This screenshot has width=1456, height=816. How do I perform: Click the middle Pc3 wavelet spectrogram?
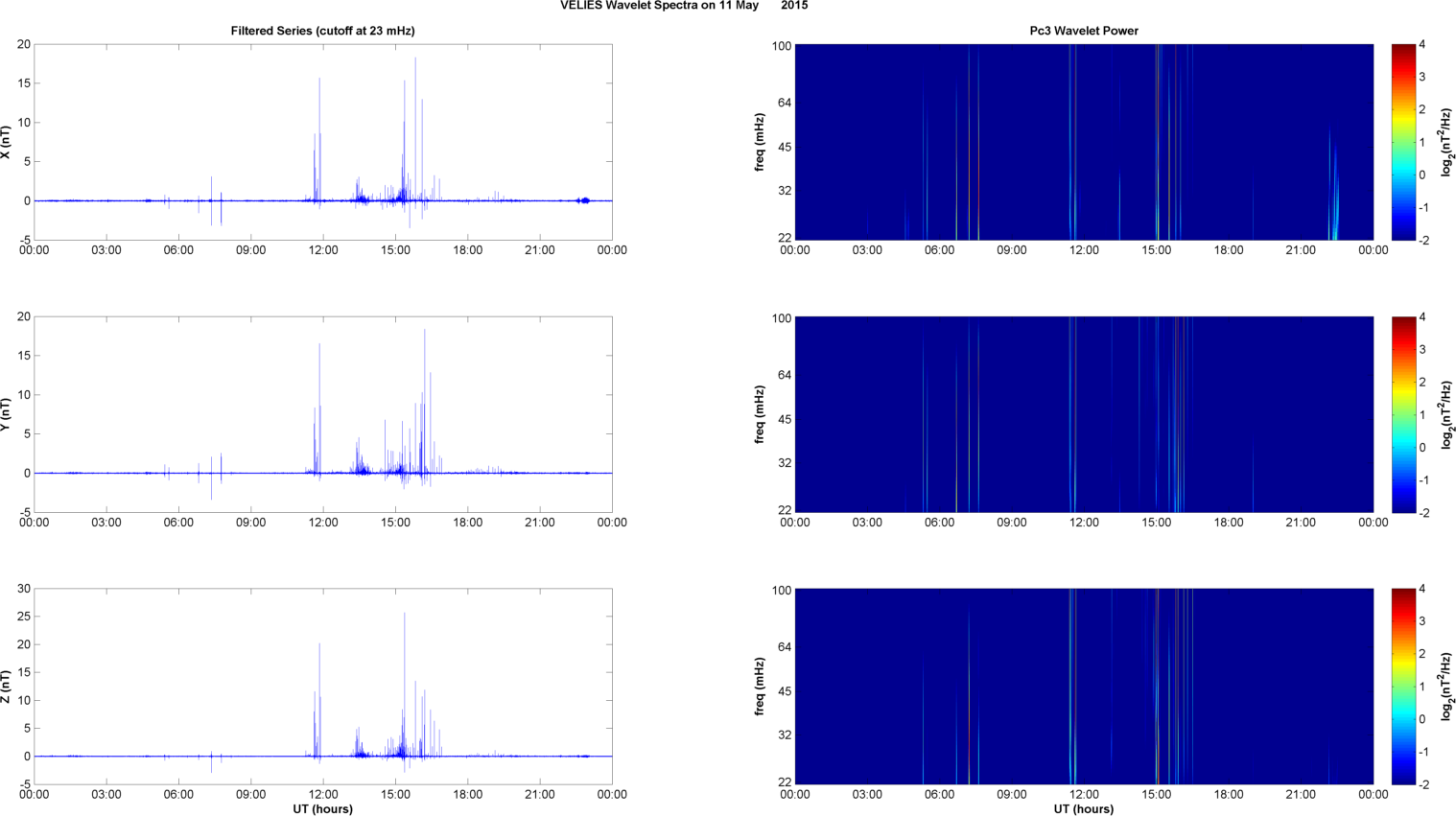(1084, 414)
